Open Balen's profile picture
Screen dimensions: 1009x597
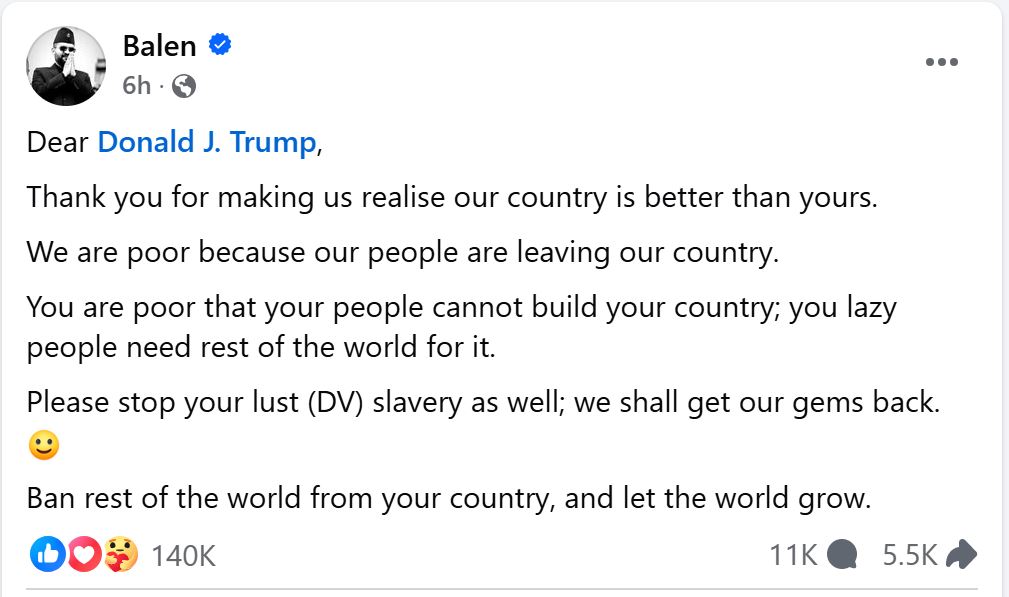tap(66, 66)
